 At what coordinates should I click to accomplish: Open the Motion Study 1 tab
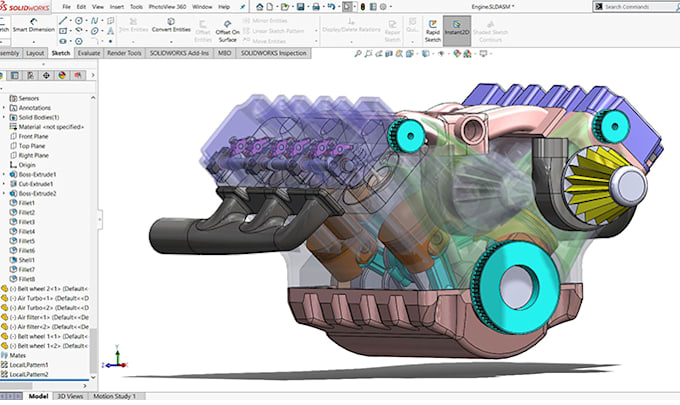tap(116, 396)
